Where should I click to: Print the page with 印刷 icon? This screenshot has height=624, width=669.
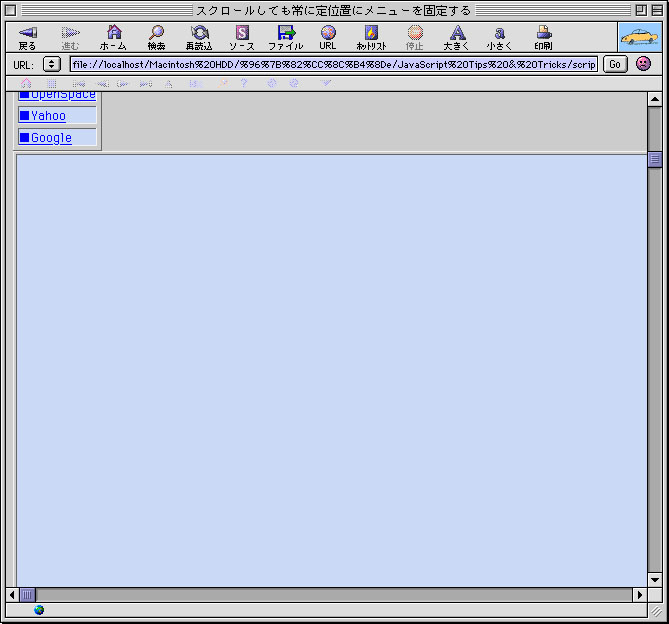[x=544, y=32]
